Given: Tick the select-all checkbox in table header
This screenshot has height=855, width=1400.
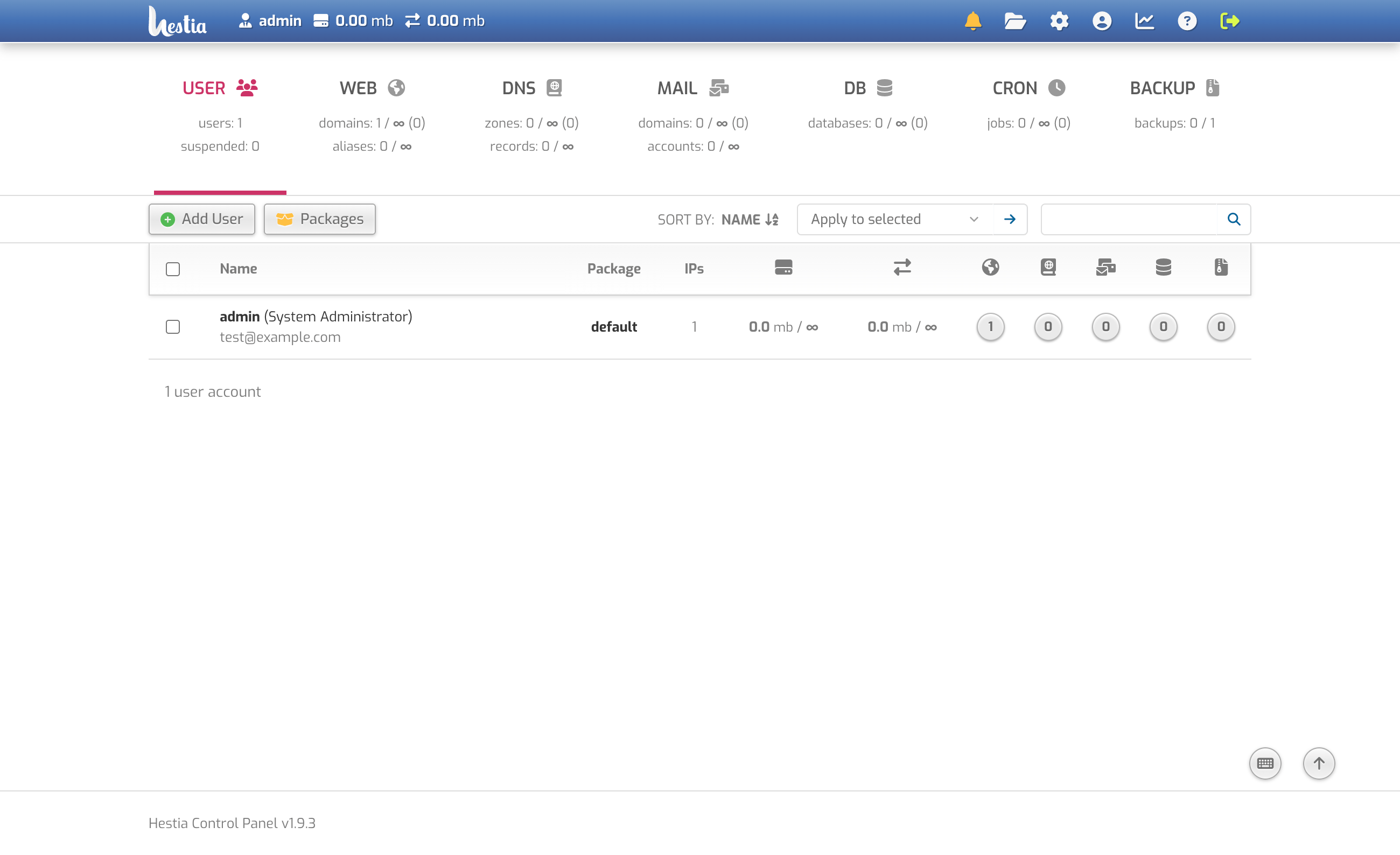Looking at the screenshot, I should point(173,269).
